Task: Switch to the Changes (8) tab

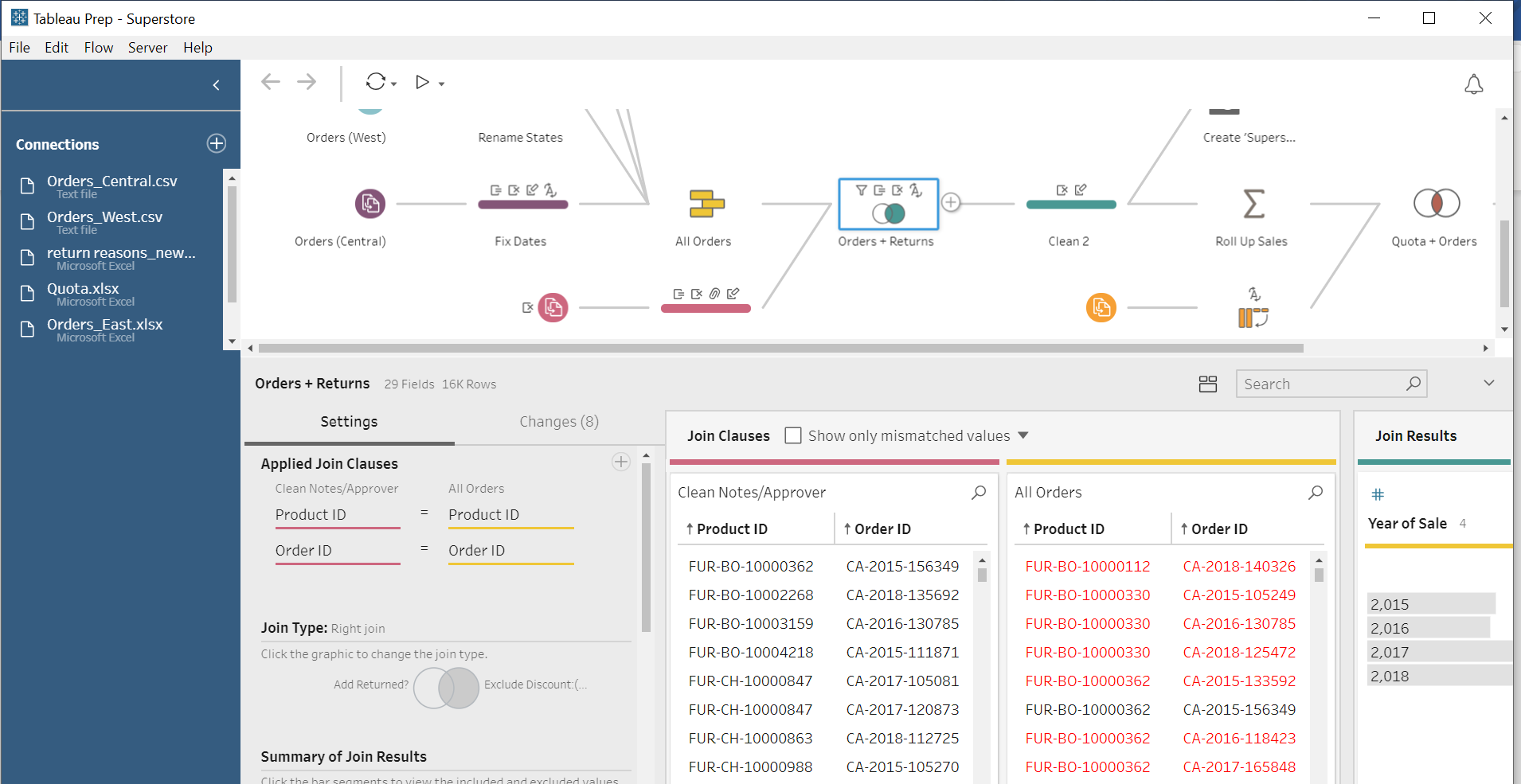Action: coord(558,422)
